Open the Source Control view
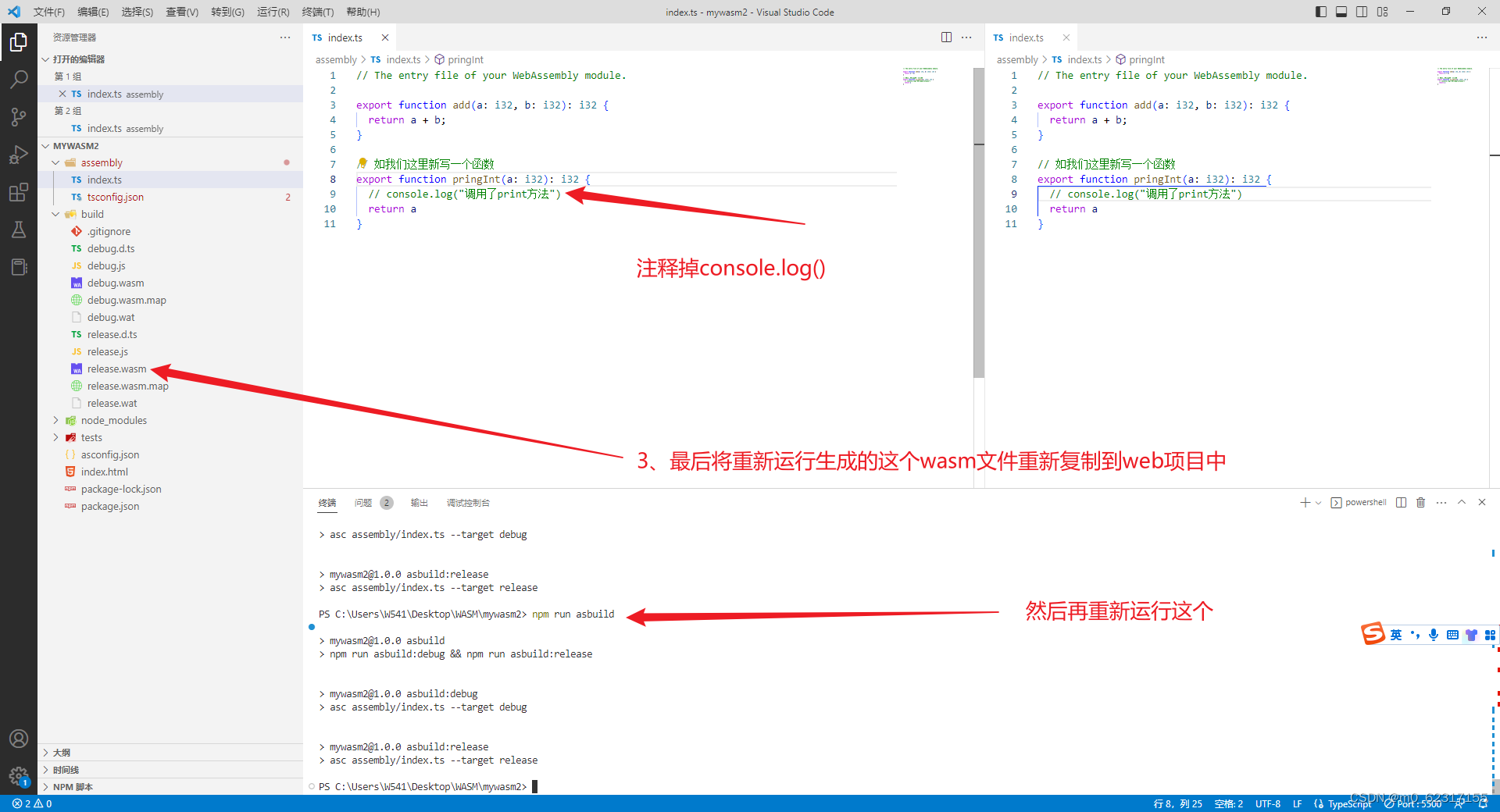1500x812 pixels. click(x=19, y=116)
